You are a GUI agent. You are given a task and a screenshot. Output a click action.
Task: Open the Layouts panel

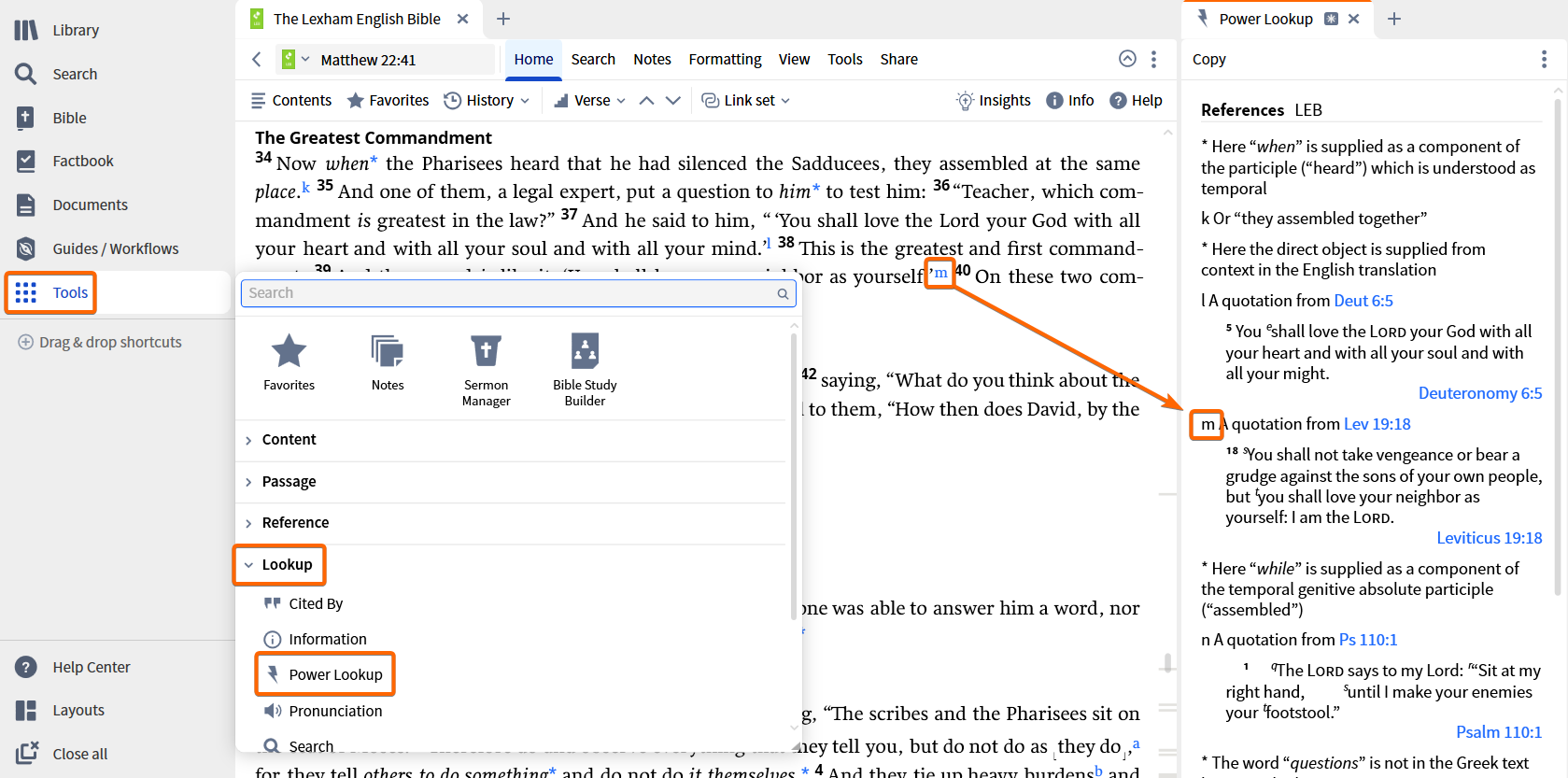coord(59,710)
